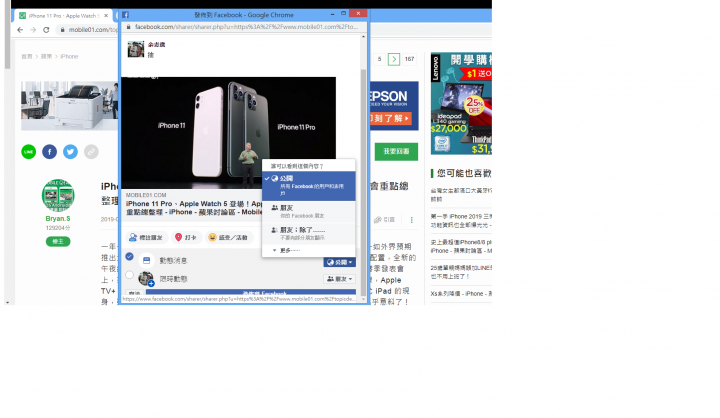Share via the Twitter bird icon
Image resolution: width=720 pixels, height=418 pixels.
(x=70, y=152)
